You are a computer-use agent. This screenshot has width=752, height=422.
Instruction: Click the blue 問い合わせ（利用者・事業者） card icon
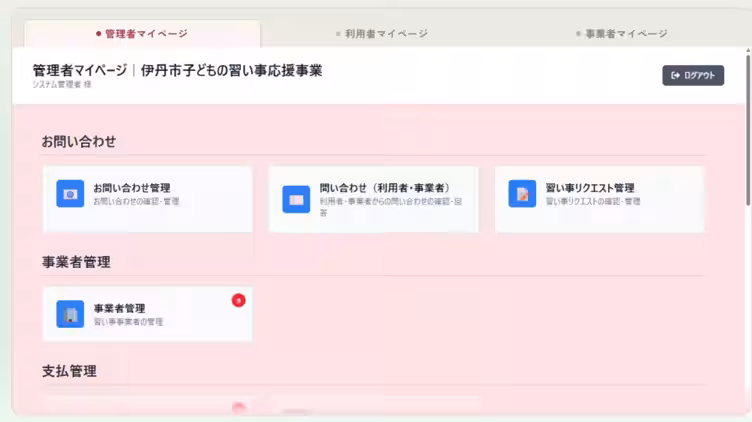[x=296, y=199]
